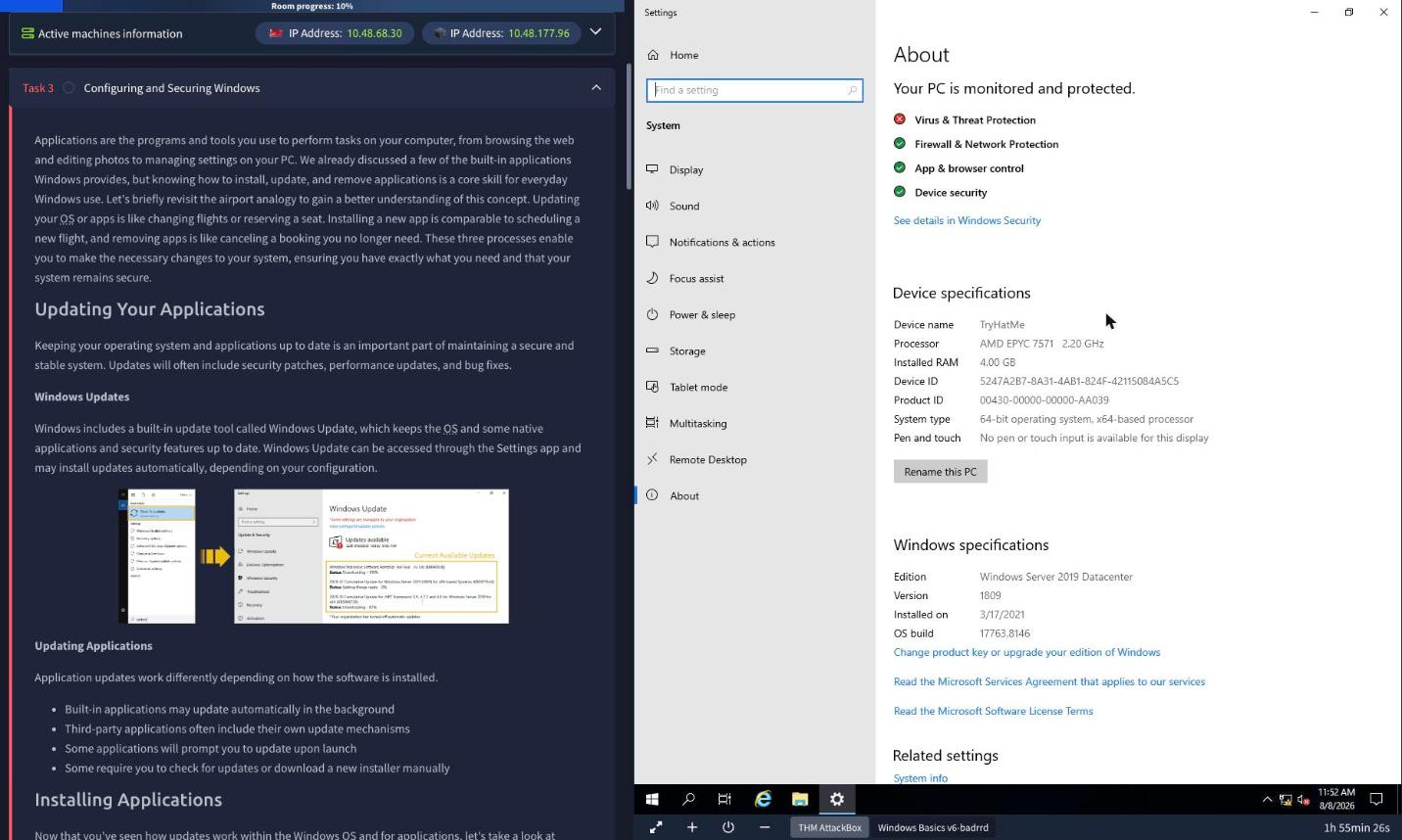The height and width of the screenshot is (840, 1402).
Task: Click the Display monitor icon
Action: point(652,168)
